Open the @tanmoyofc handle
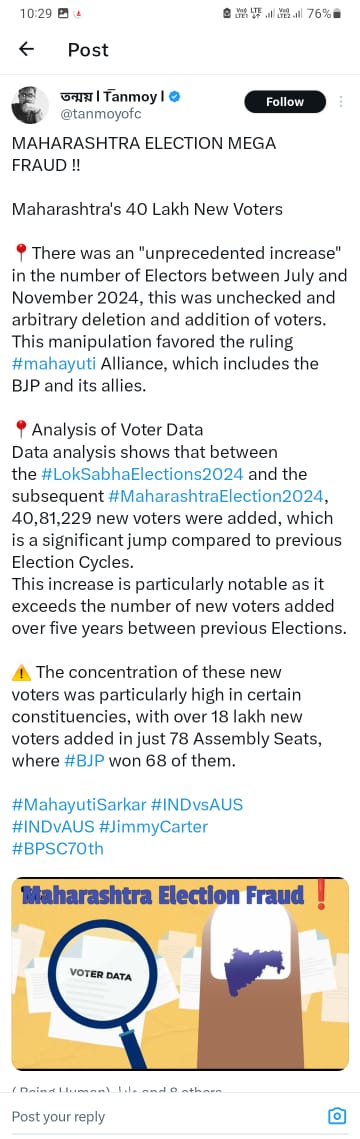 click(100, 114)
